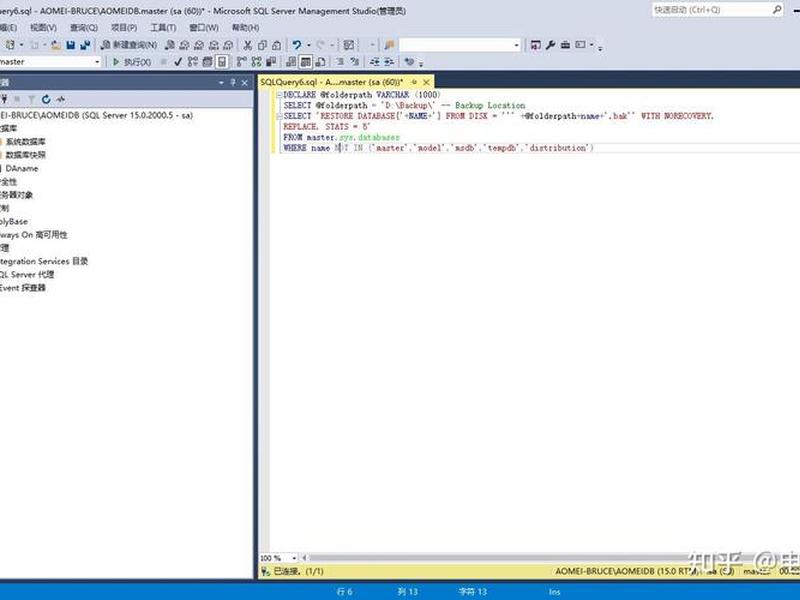Toggle the highlighted SQLCMD mode button beside query options

[x=222, y=62]
